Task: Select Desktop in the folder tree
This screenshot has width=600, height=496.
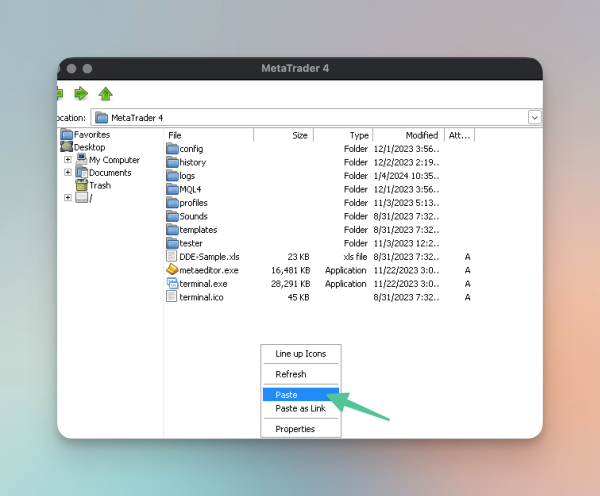Action: tap(89, 147)
